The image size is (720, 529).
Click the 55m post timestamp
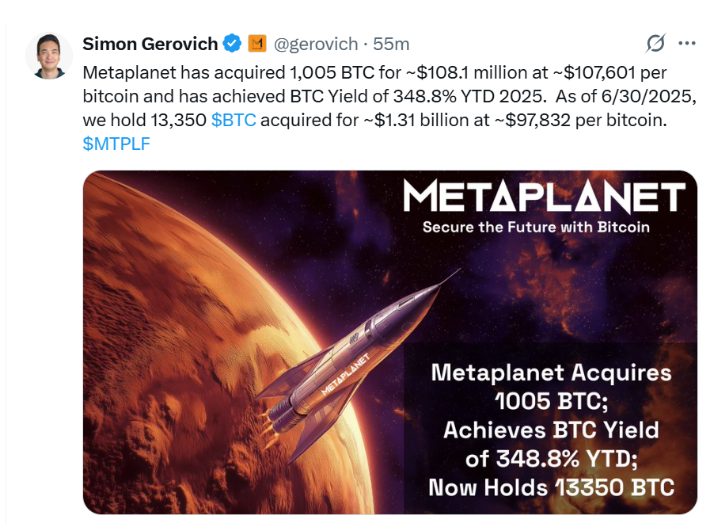click(390, 44)
